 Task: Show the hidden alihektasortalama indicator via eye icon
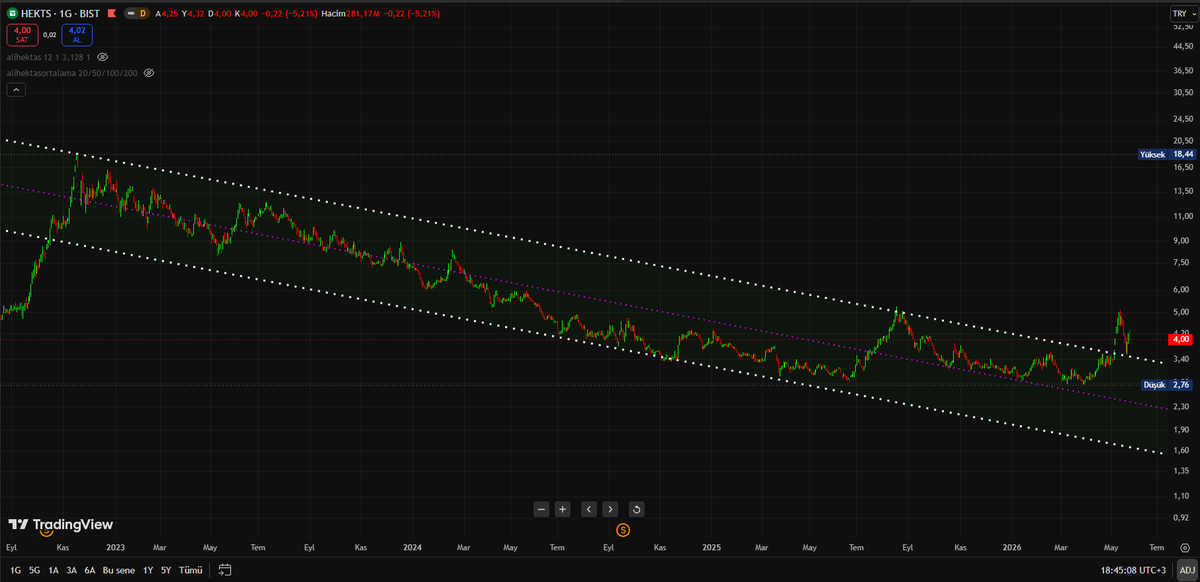[x=149, y=73]
